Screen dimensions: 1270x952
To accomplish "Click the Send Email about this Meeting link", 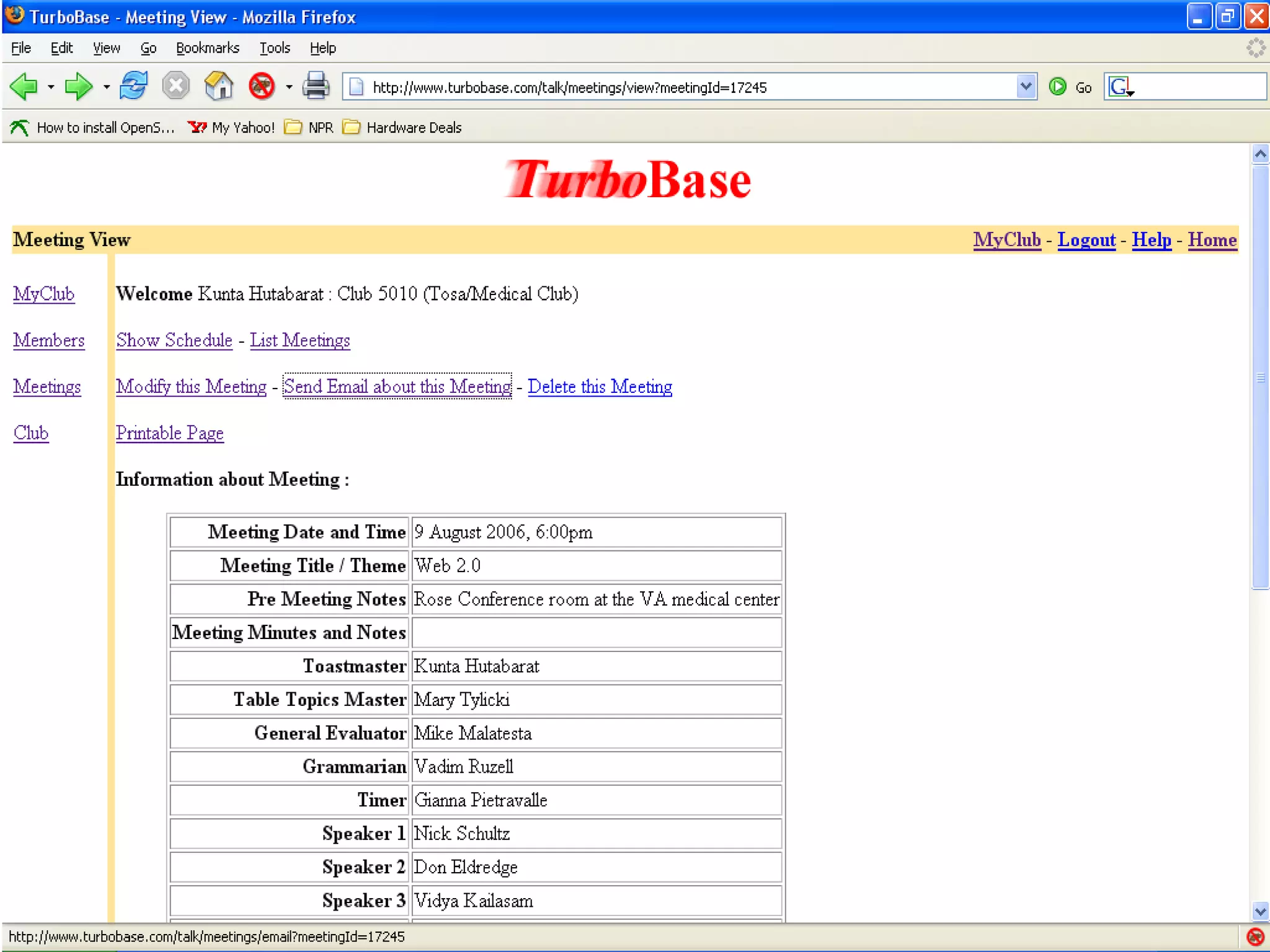I will pos(397,386).
